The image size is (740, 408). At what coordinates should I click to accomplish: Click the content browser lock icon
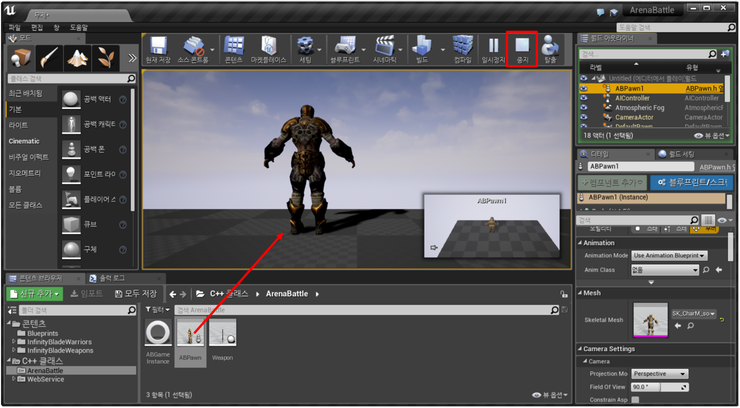pyautogui.click(x=563, y=294)
